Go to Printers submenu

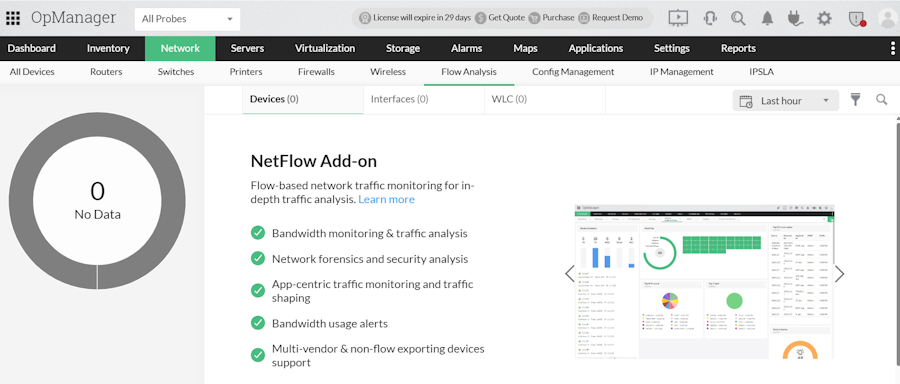(246, 72)
